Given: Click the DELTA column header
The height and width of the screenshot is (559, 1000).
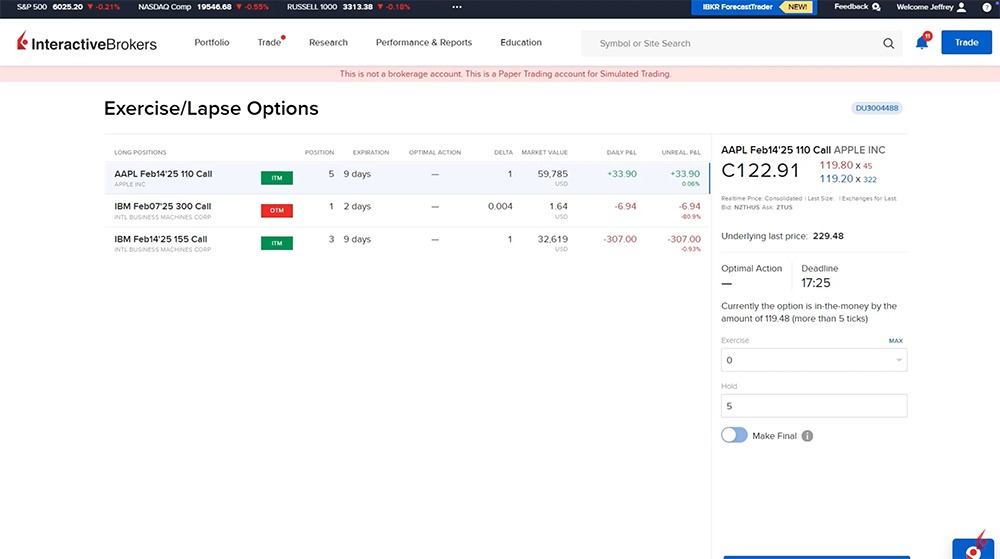Looking at the screenshot, I should 503,153.
